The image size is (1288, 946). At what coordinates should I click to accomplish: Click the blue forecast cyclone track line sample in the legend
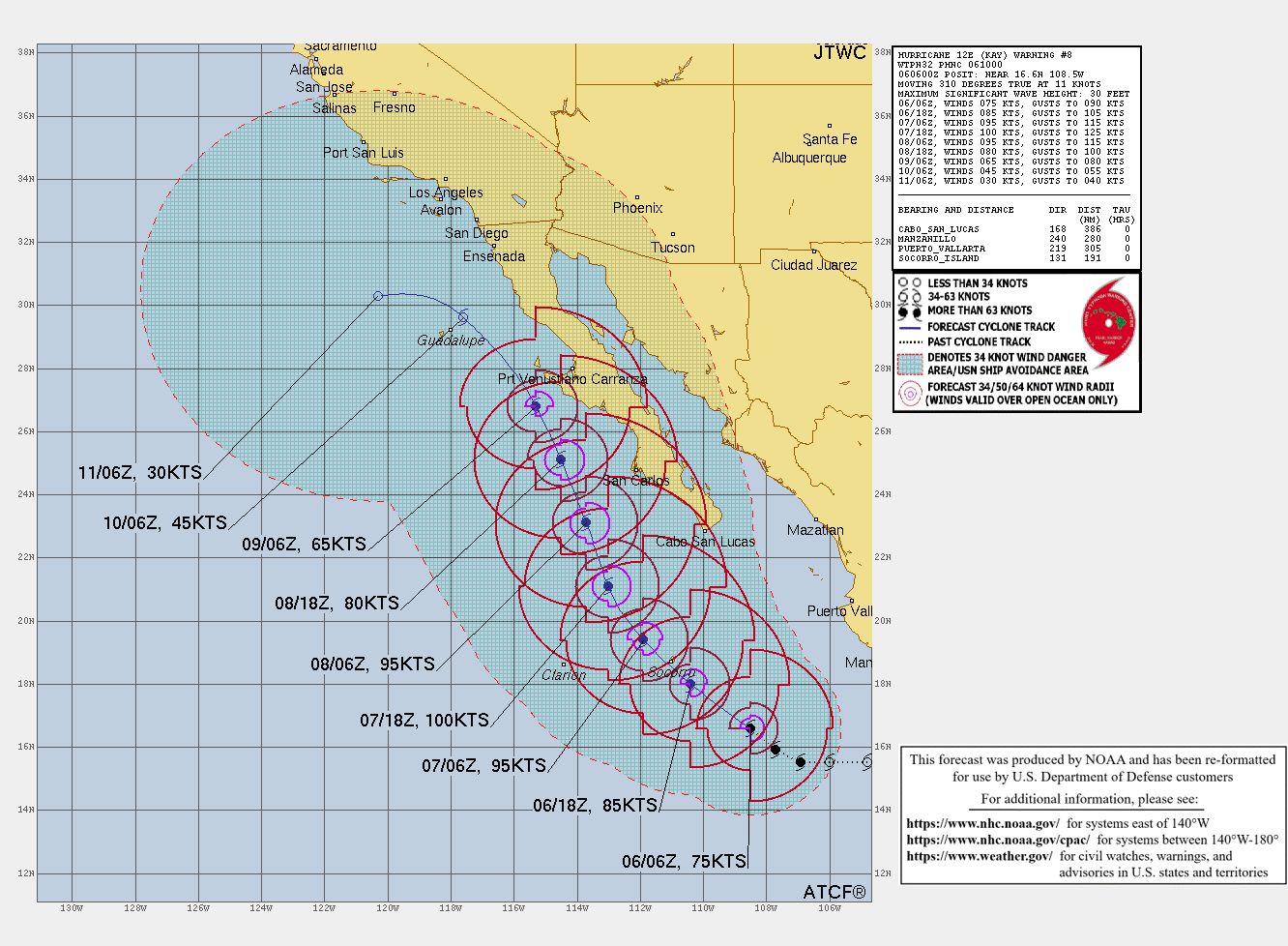coord(910,327)
